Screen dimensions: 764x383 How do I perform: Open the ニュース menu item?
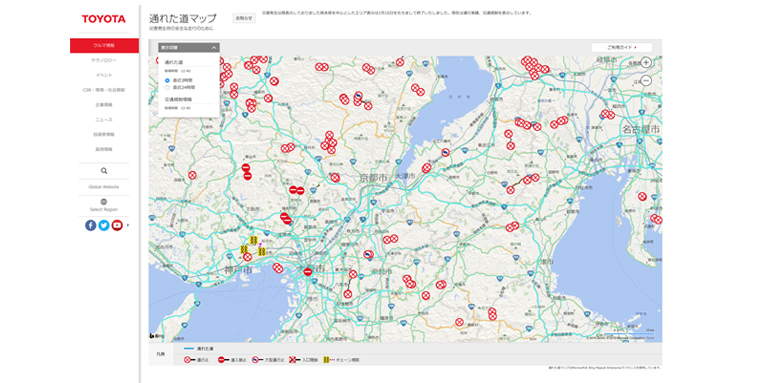coord(104,119)
